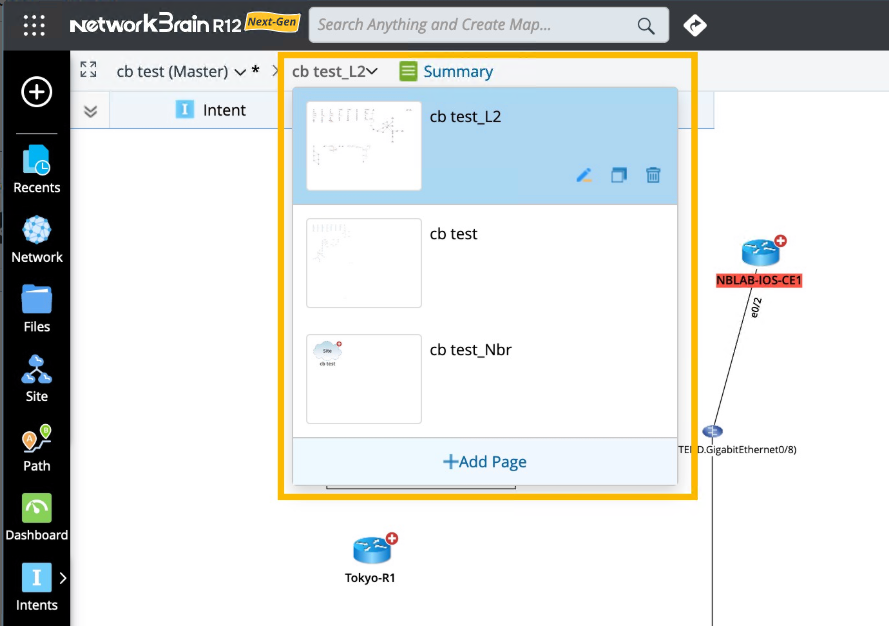Click the cb test_Nbr page thumbnail

[x=364, y=379]
